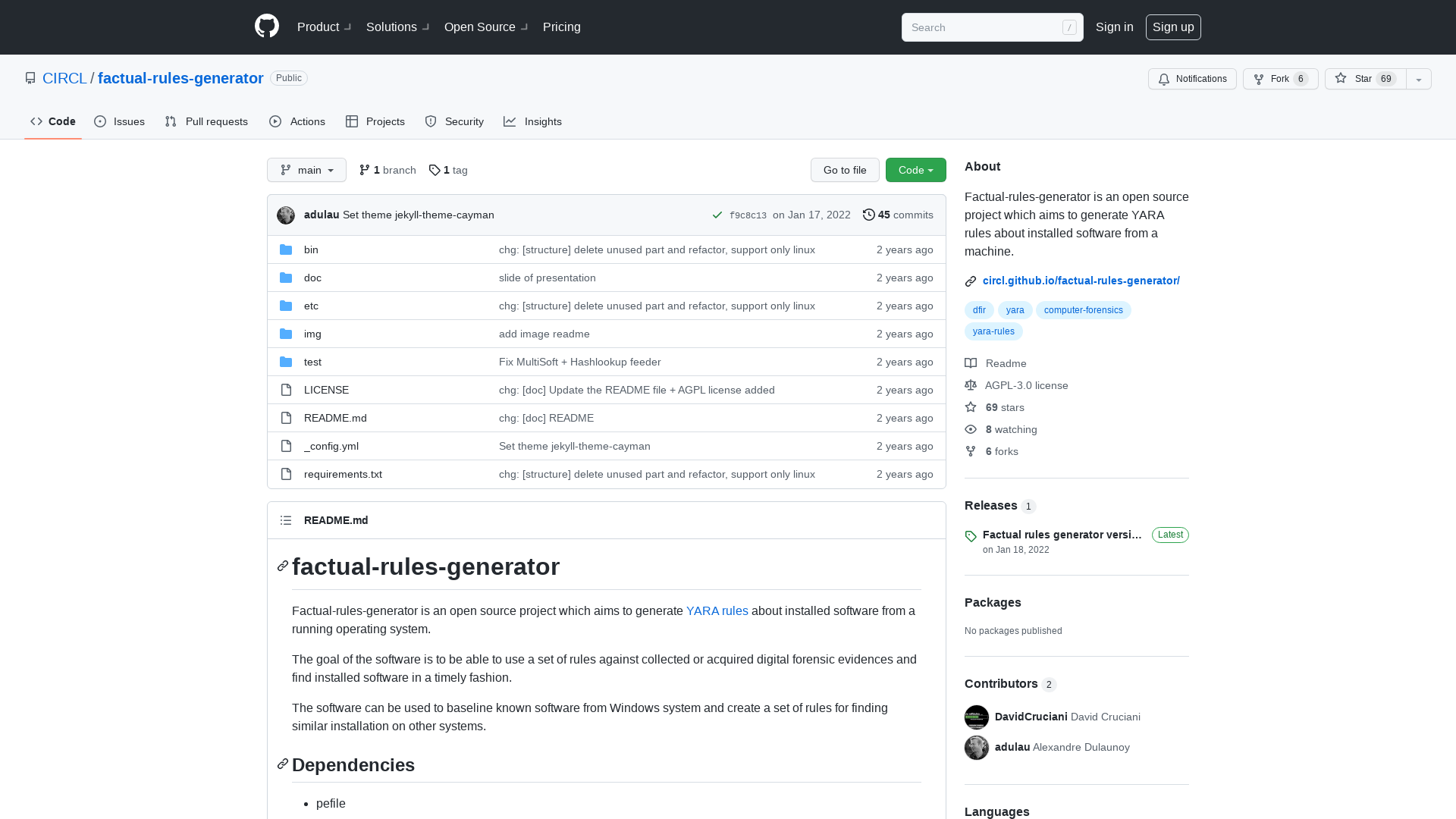Open the 45 commits history link
1456x819 pixels.
[x=898, y=215]
